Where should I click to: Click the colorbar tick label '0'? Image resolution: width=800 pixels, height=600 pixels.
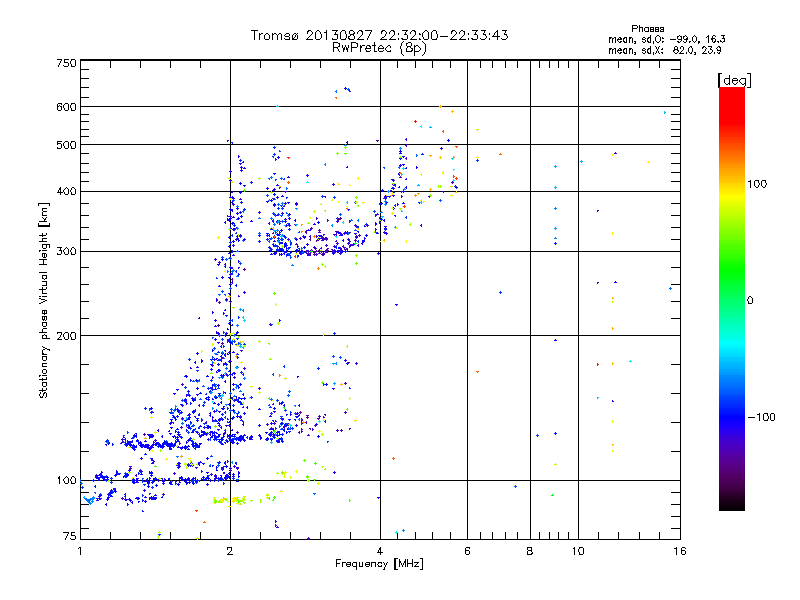749,300
